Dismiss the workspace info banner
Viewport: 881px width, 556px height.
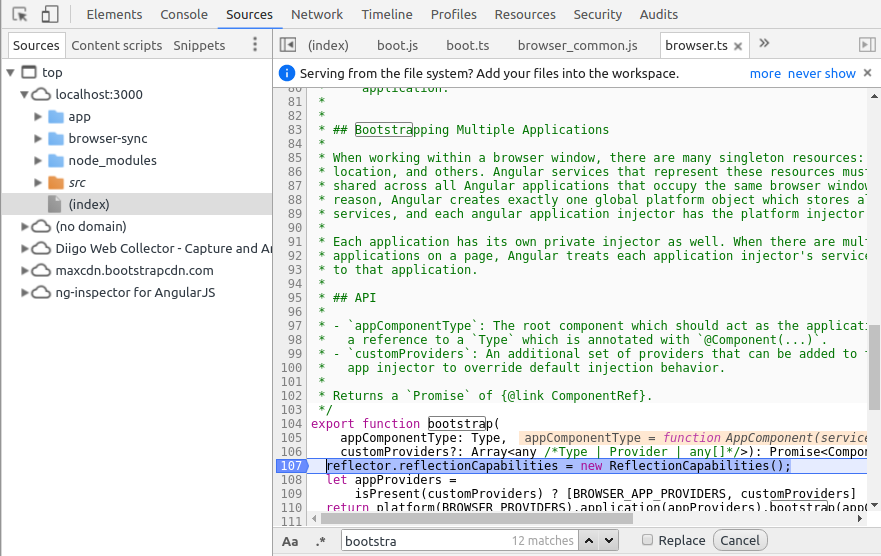click(x=868, y=72)
